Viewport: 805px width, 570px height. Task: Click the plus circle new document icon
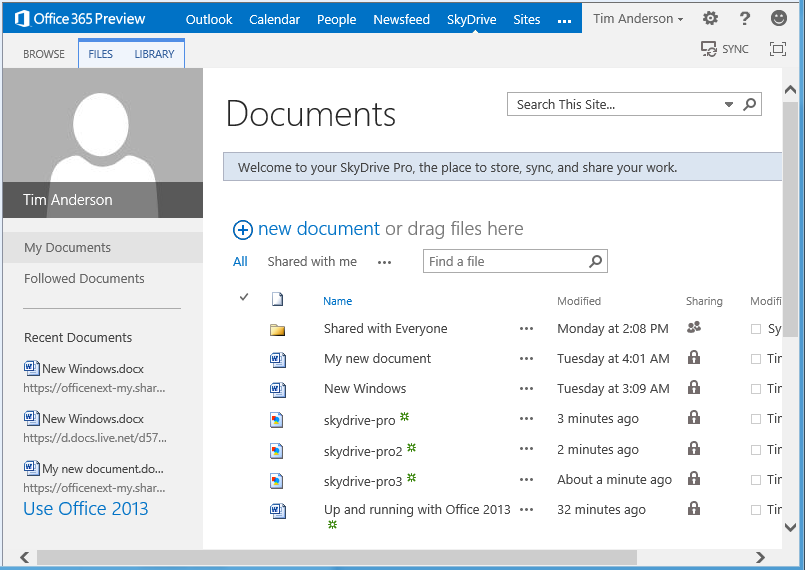tap(242, 230)
